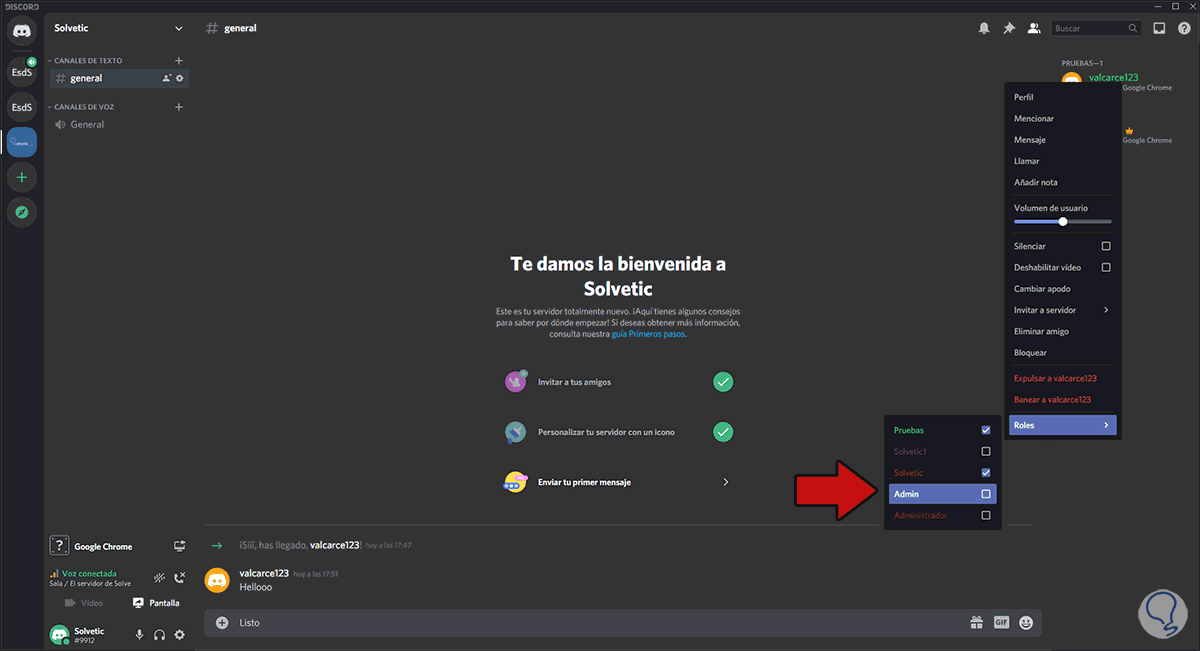The height and width of the screenshot is (651, 1200).
Task: Toggle the Pruebas role checkbox
Action: [986, 430]
